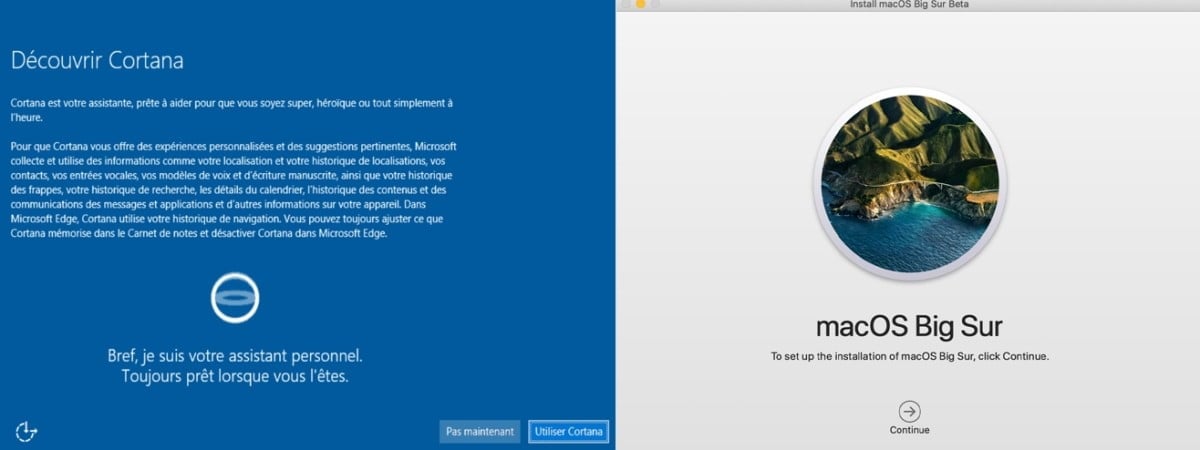Click the Continue label under the arrow
Screen dimensions: 1200x450
pyautogui.click(x=909, y=430)
